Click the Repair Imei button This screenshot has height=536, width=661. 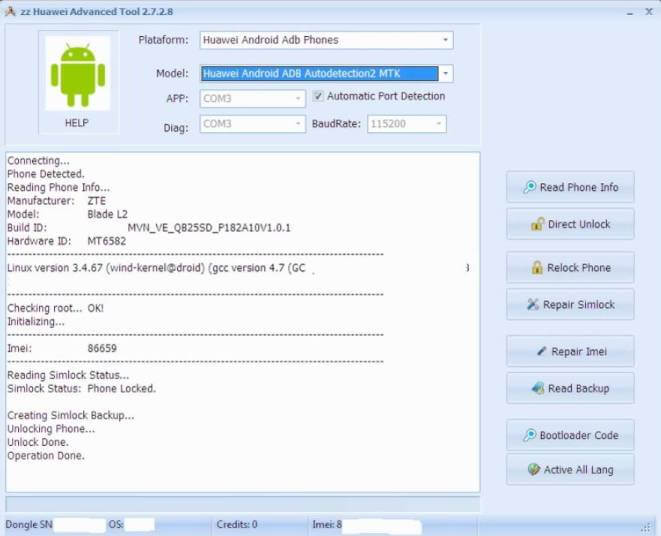pyautogui.click(x=570, y=351)
